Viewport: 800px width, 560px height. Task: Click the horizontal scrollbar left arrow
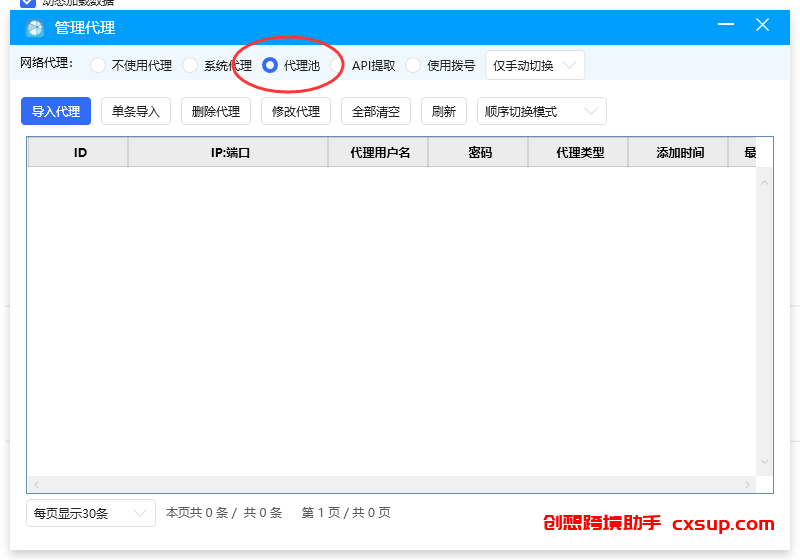(x=36, y=484)
